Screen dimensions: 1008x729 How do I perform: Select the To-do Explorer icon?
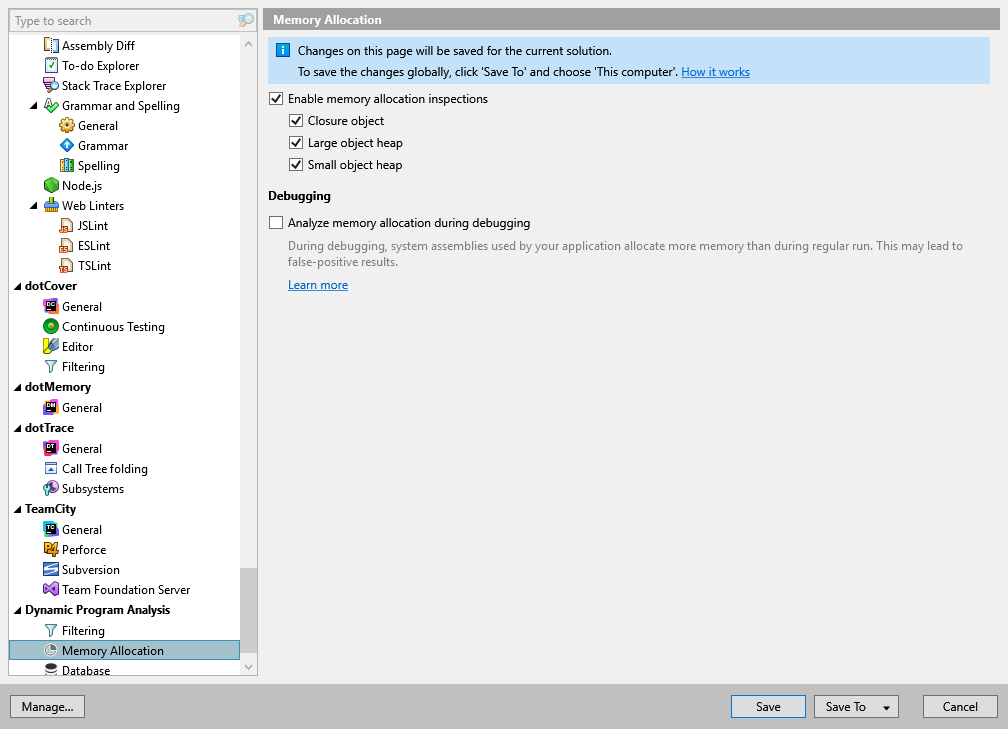[50, 65]
